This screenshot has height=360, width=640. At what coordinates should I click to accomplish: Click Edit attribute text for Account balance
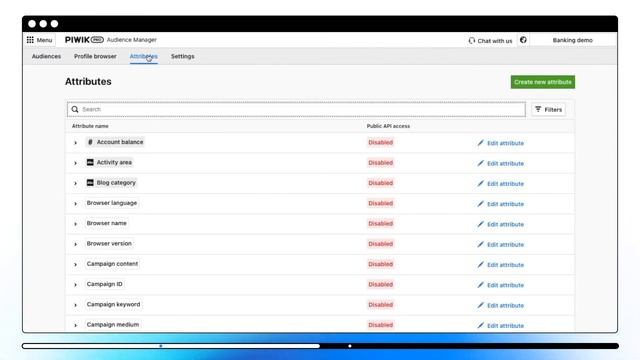coord(505,143)
